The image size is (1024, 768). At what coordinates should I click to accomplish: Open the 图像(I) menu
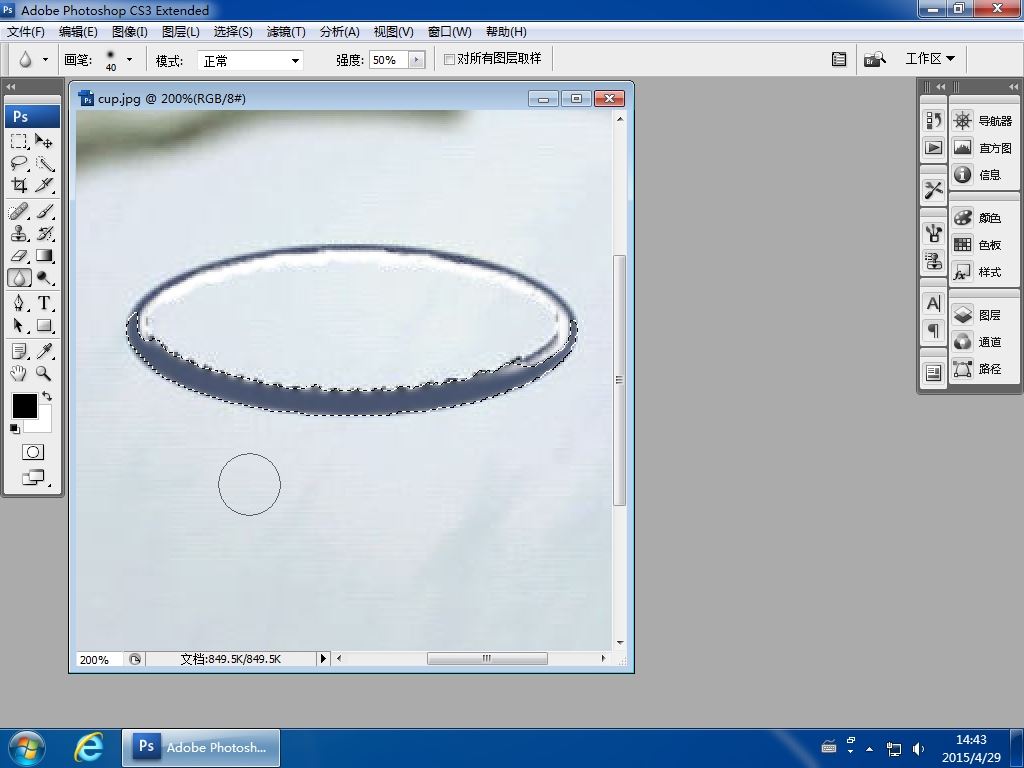[x=129, y=31]
